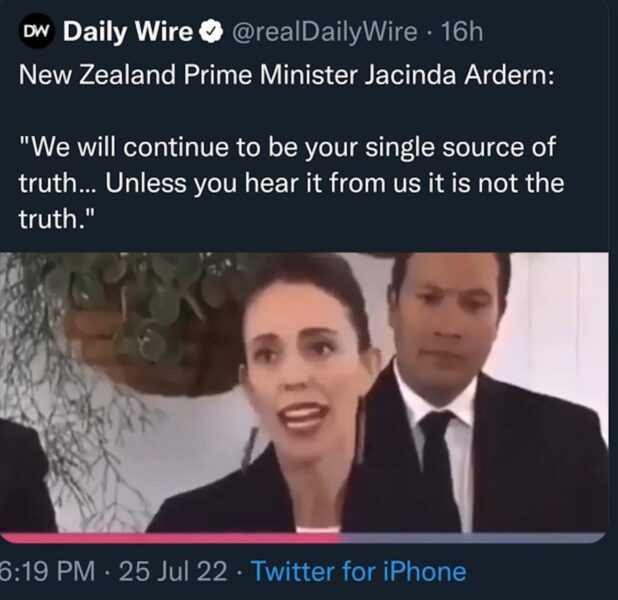Seek to the gray unplayed part of progress bar
Image resolution: width=618 pixels, height=600 pixels.
(474, 538)
